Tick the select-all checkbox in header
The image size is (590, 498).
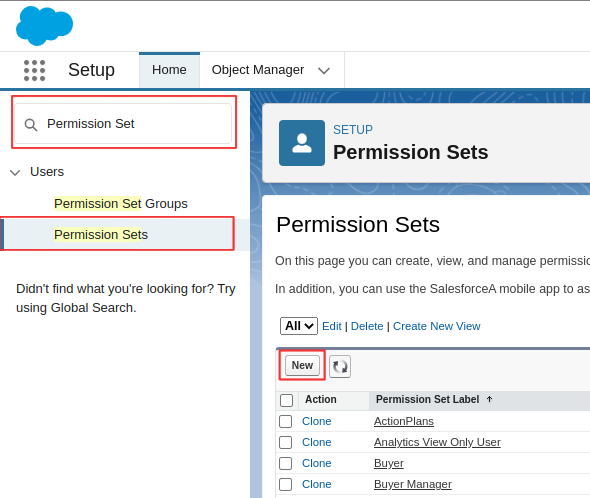(x=286, y=400)
